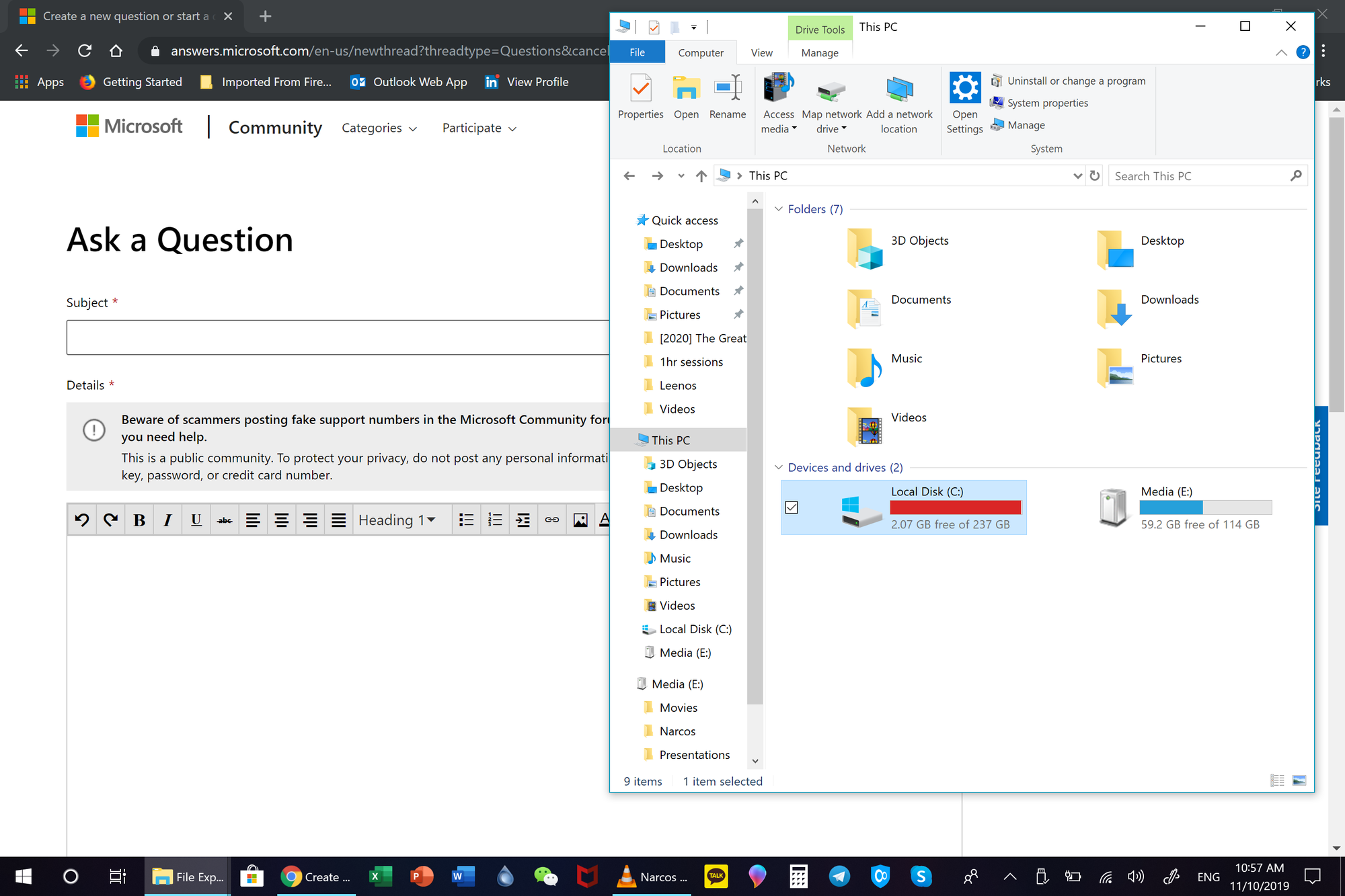Click System properties in the ribbon
Image resolution: width=1345 pixels, height=896 pixels.
(x=1039, y=103)
